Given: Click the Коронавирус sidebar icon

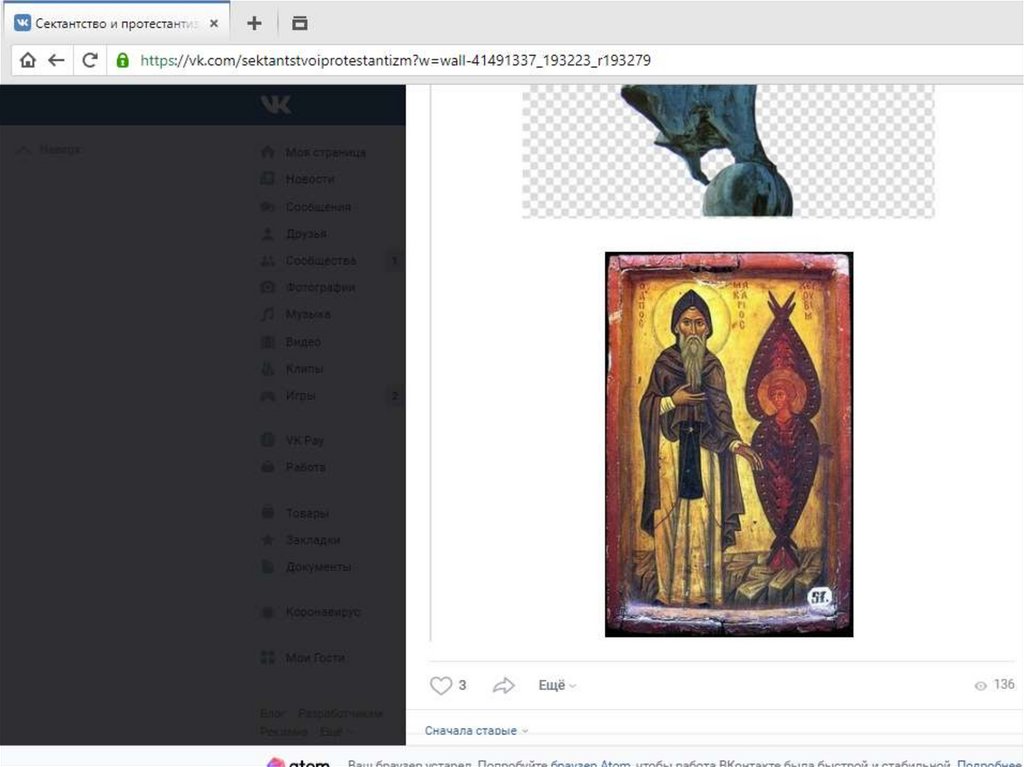Looking at the screenshot, I should [x=268, y=612].
